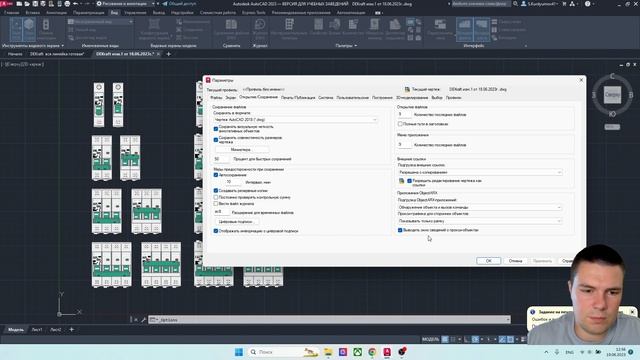The image size is (640, 360).
Task: Toggle the ViewCube button in the ribbon
Action: pos(29,29)
